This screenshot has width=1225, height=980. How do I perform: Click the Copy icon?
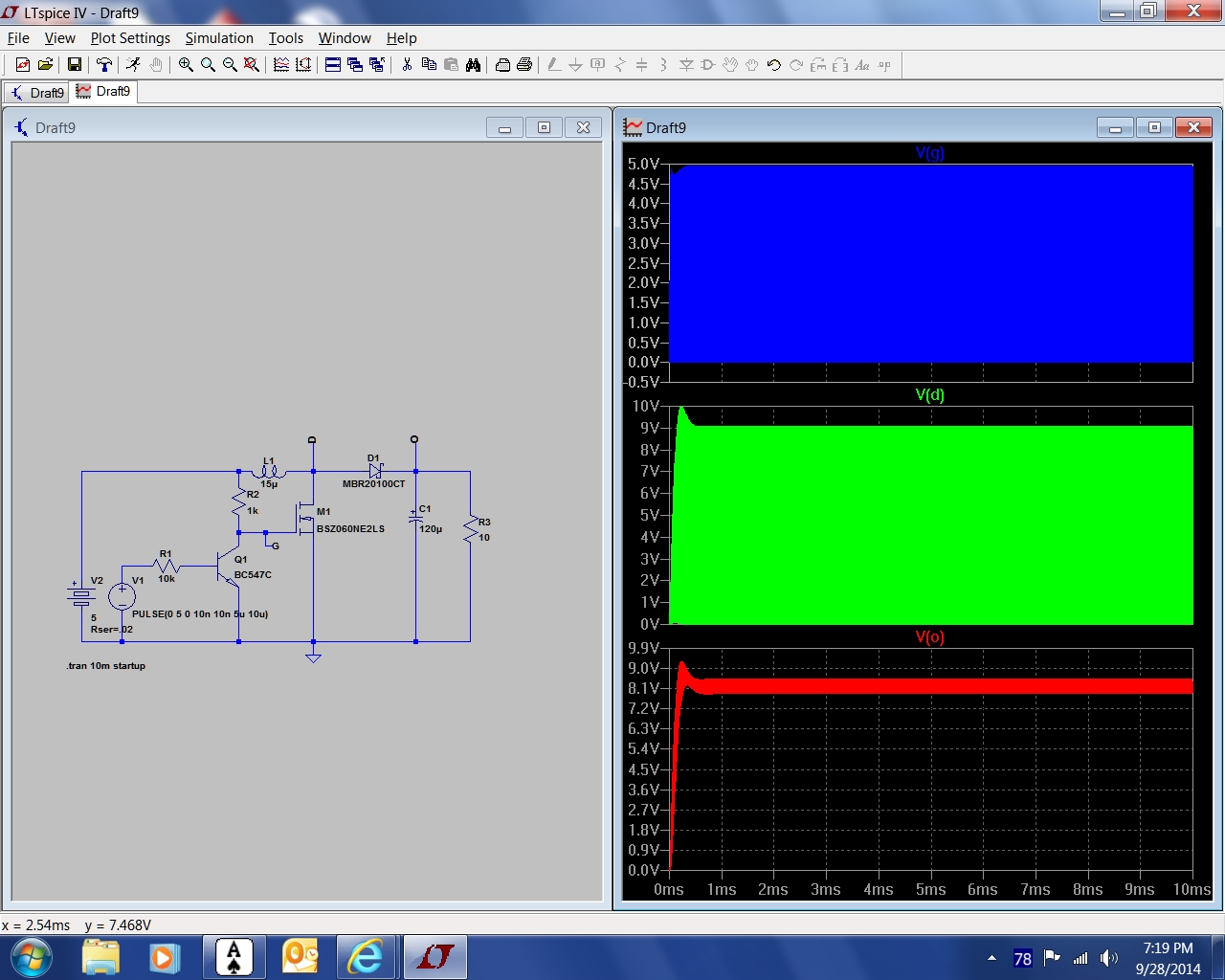(x=429, y=65)
